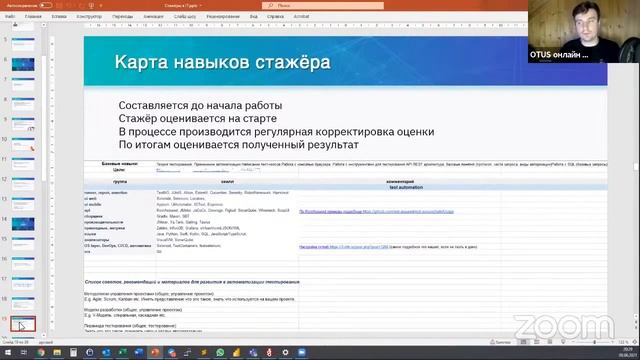Open Zoom app from taskbar
Viewport: 640px width, 360px height.
[302, 353]
